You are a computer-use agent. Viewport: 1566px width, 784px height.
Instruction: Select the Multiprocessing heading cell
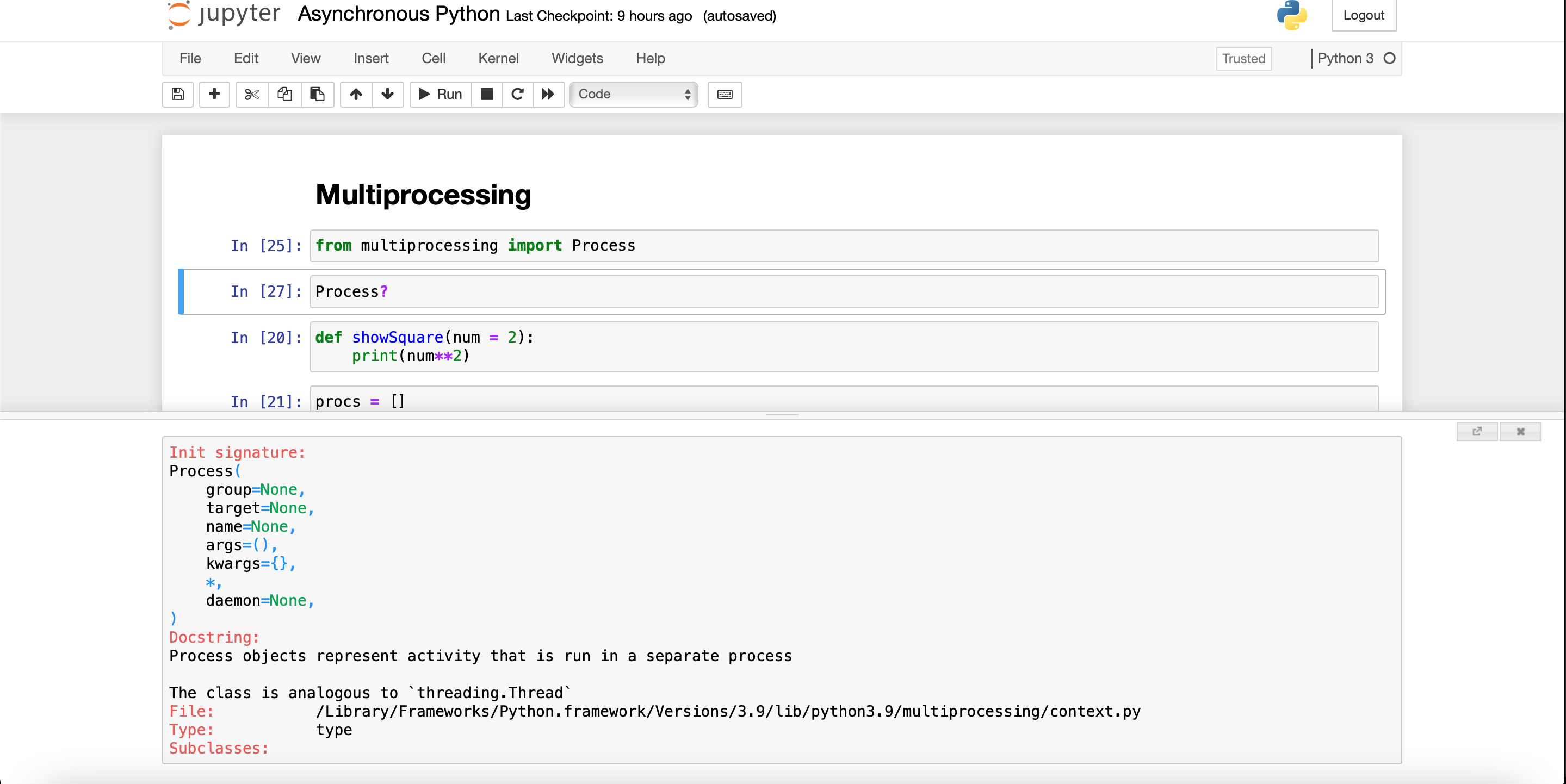(423, 195)
